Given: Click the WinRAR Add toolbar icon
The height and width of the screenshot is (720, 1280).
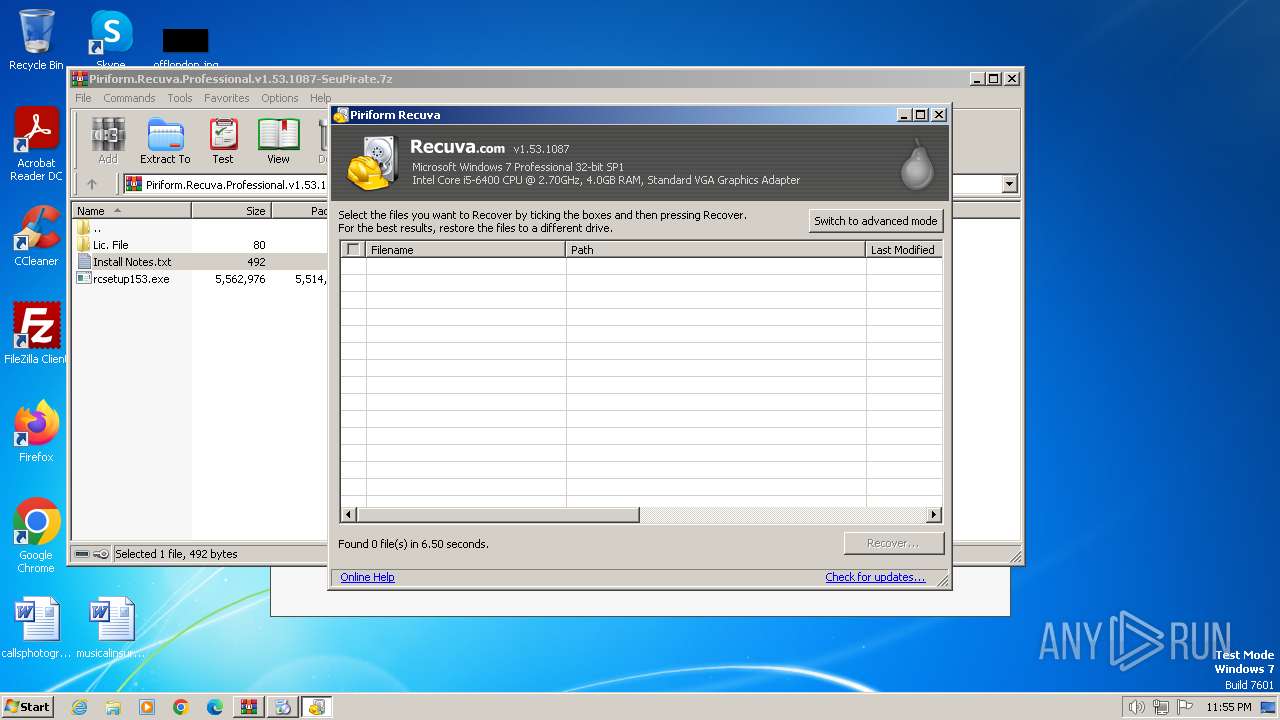Looking at the screenshot, I should pyautogui.click(x=108, y=141).
